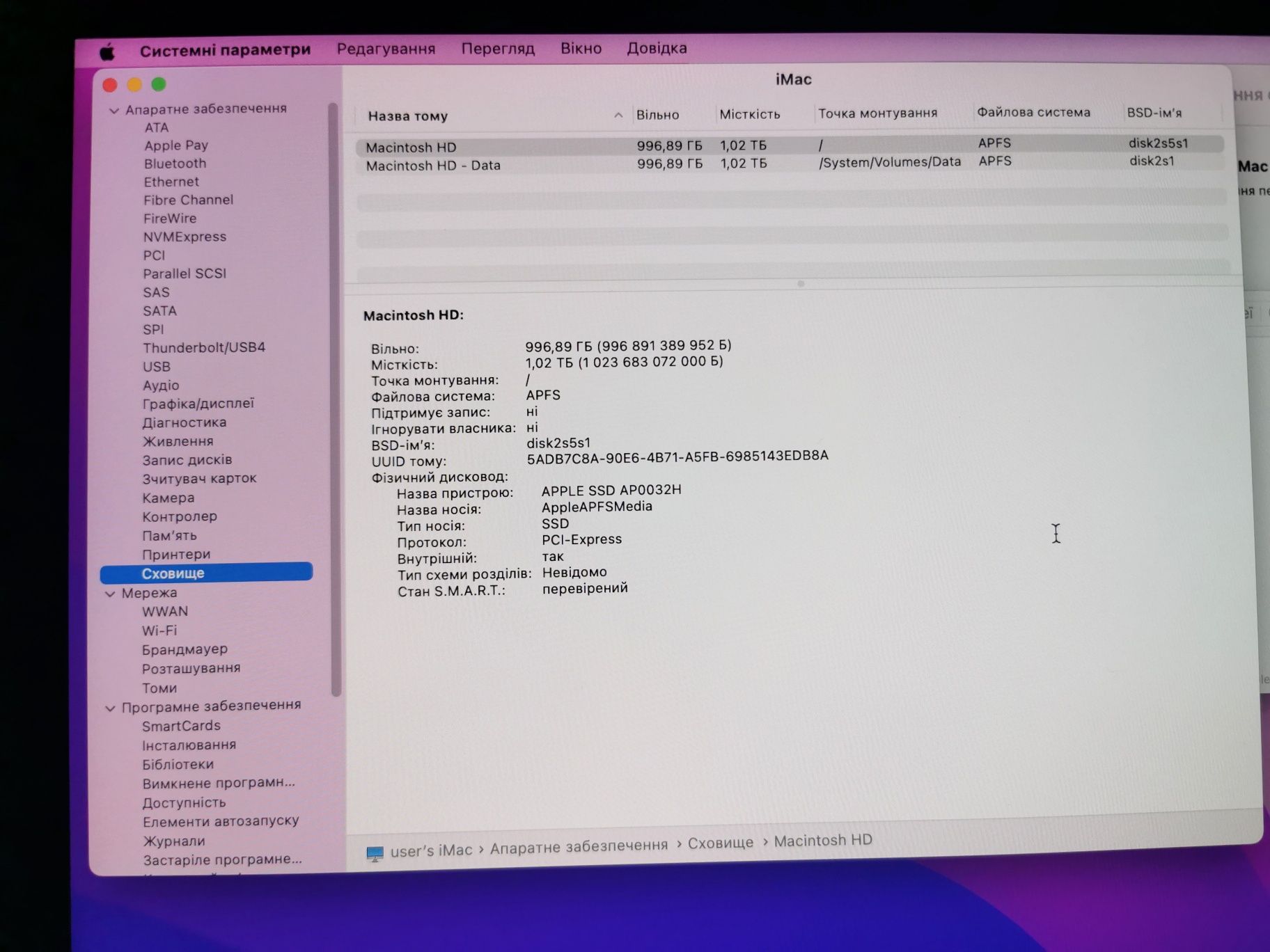The image size is (1270, 952).
Task: Select Камера in sidebar
Action: 168,498
